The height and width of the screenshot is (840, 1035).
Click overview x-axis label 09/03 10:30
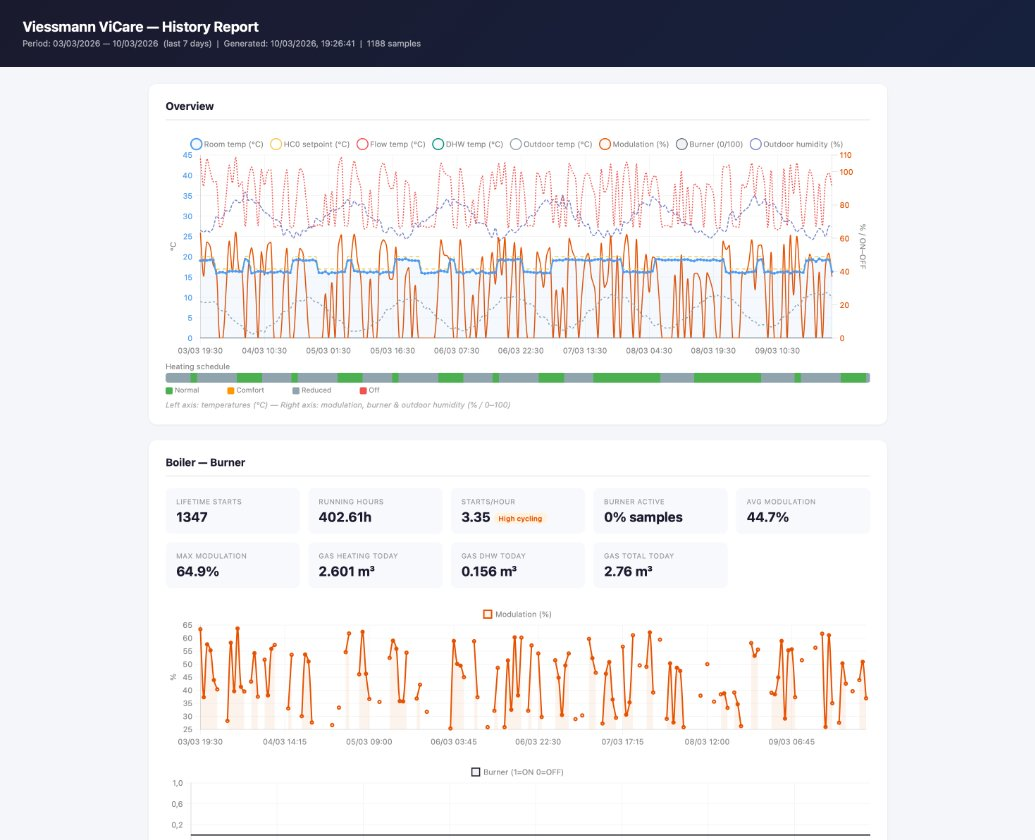[778, 351]
